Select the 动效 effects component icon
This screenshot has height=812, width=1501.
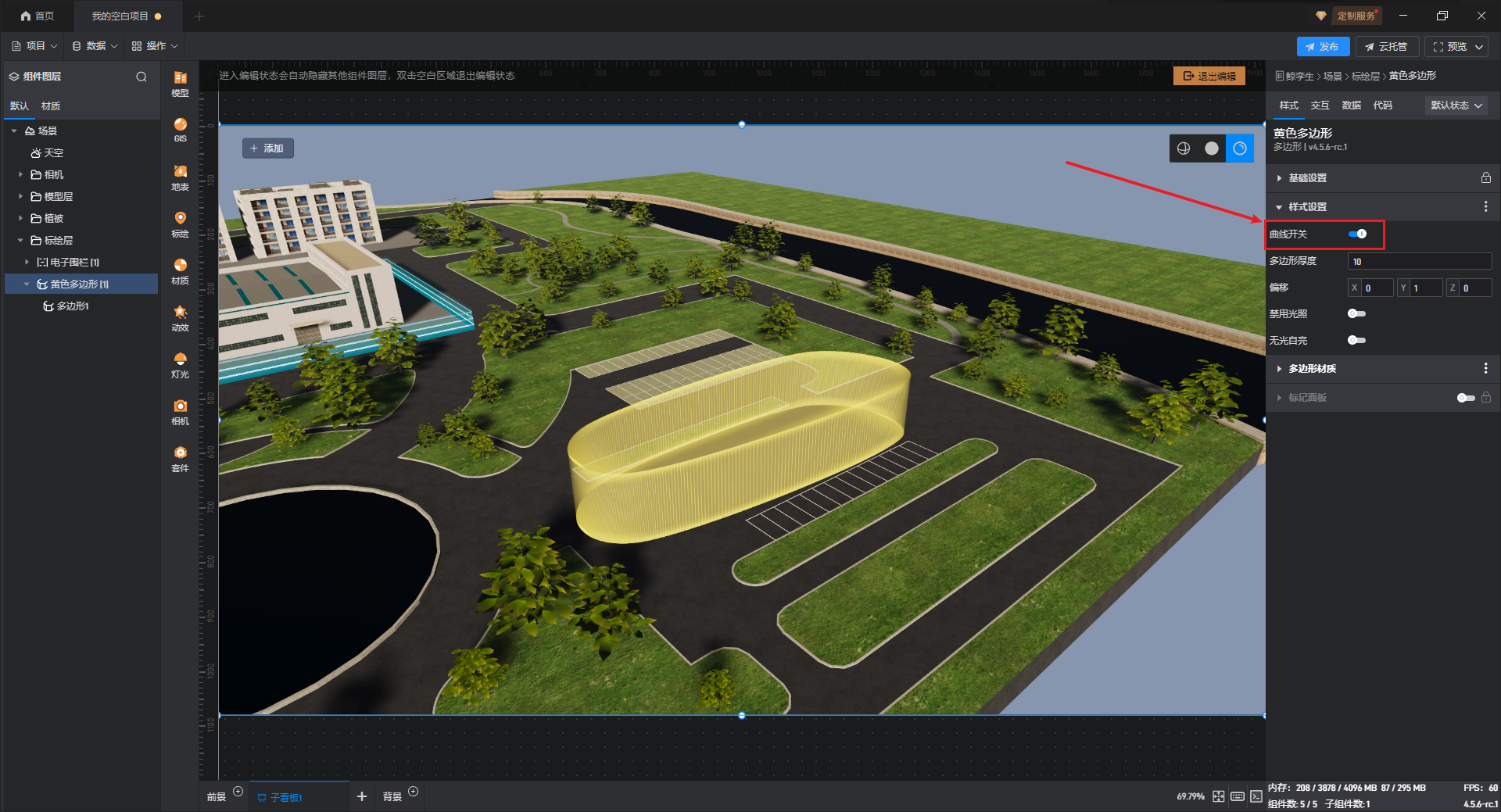(180, 317)
